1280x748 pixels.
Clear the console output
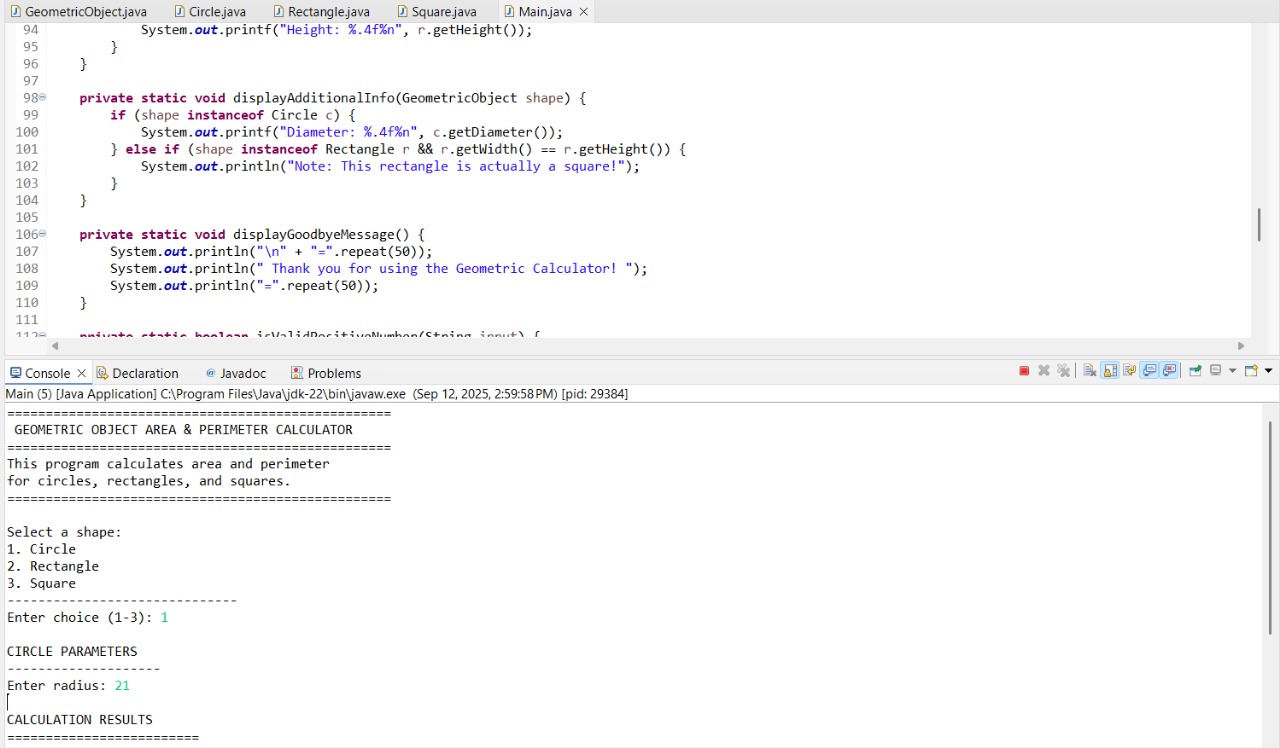click(1090, 371)
